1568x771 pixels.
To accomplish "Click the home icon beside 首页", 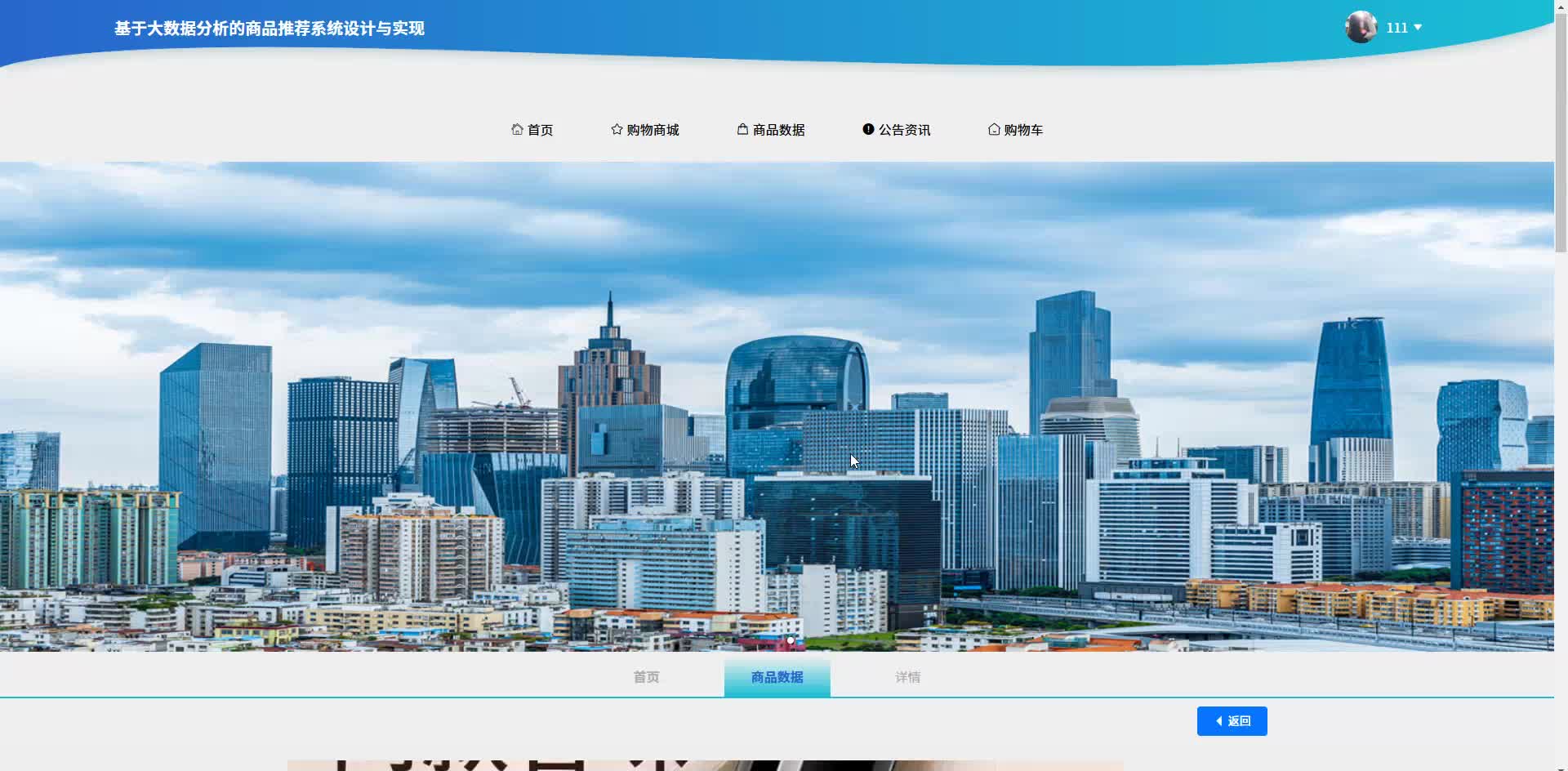I will pyautogui.click(x=517, y=129).
